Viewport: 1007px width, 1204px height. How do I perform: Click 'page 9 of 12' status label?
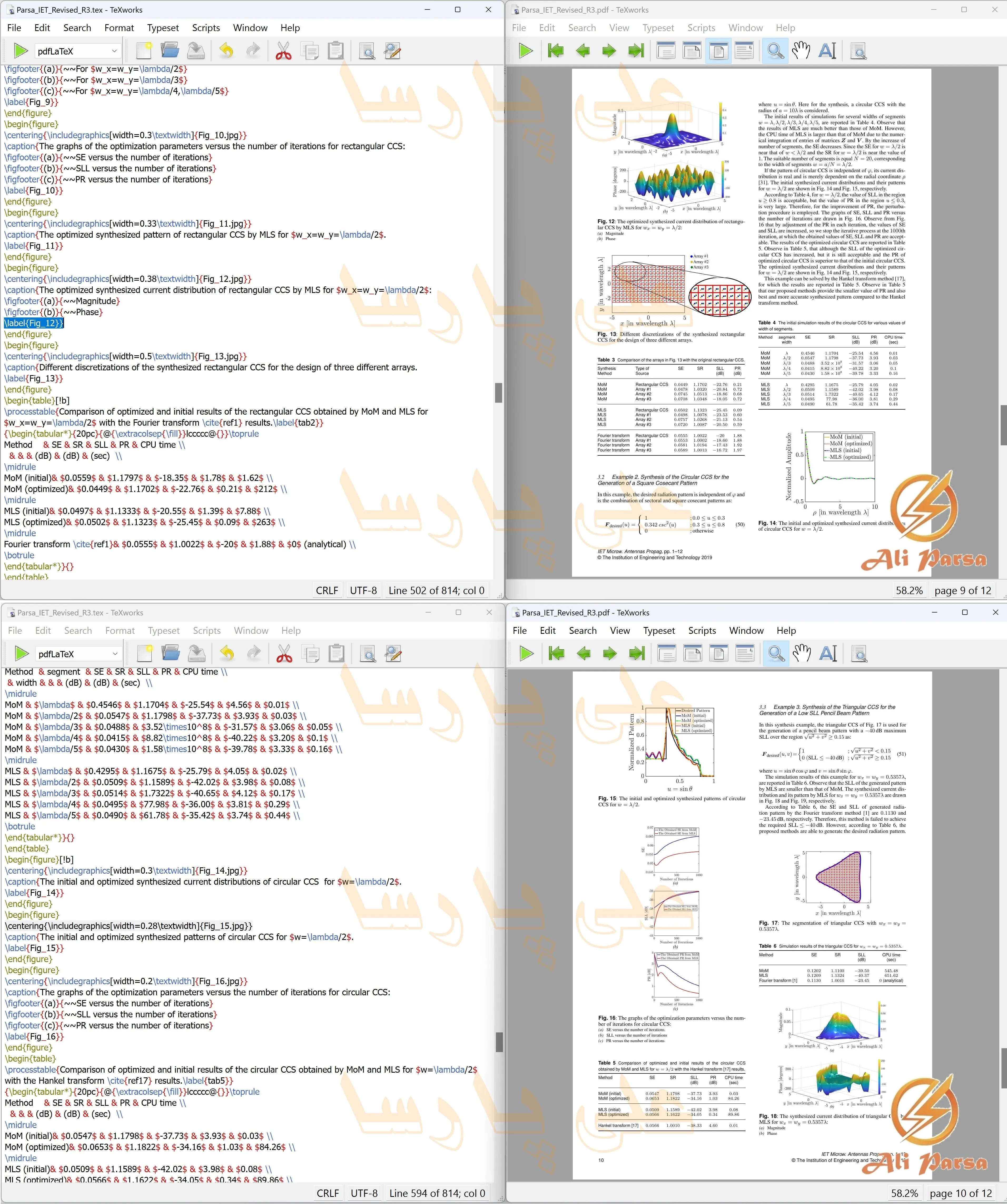tap(962, 590)
